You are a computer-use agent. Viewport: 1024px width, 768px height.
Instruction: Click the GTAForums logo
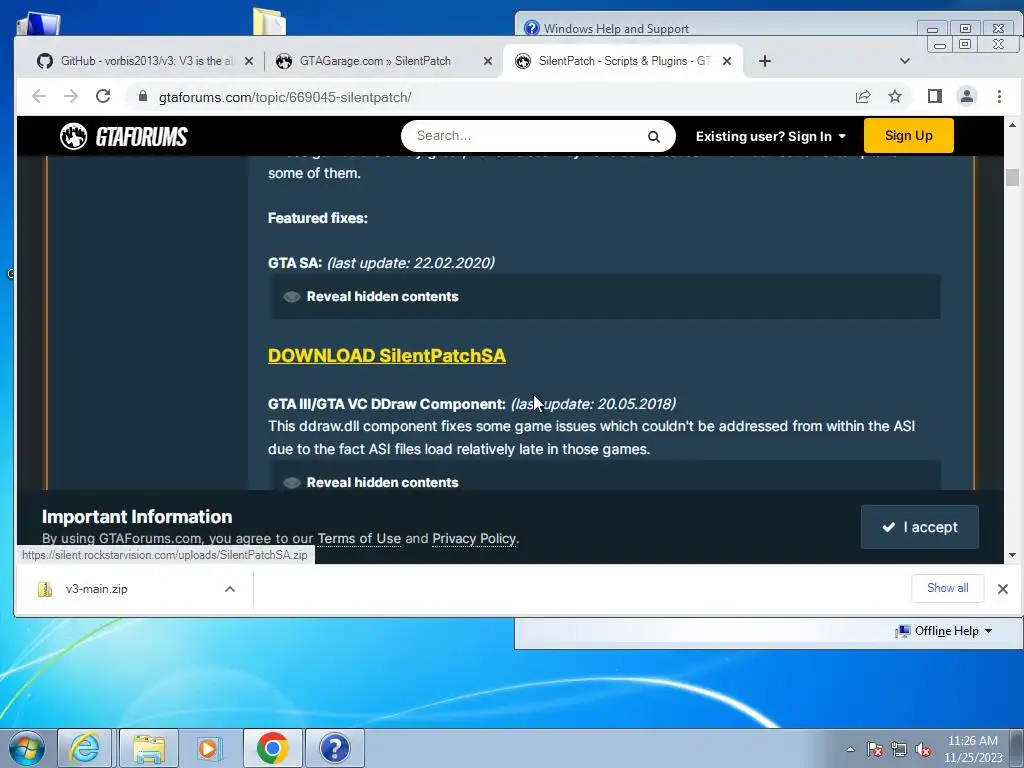[124, 136]
